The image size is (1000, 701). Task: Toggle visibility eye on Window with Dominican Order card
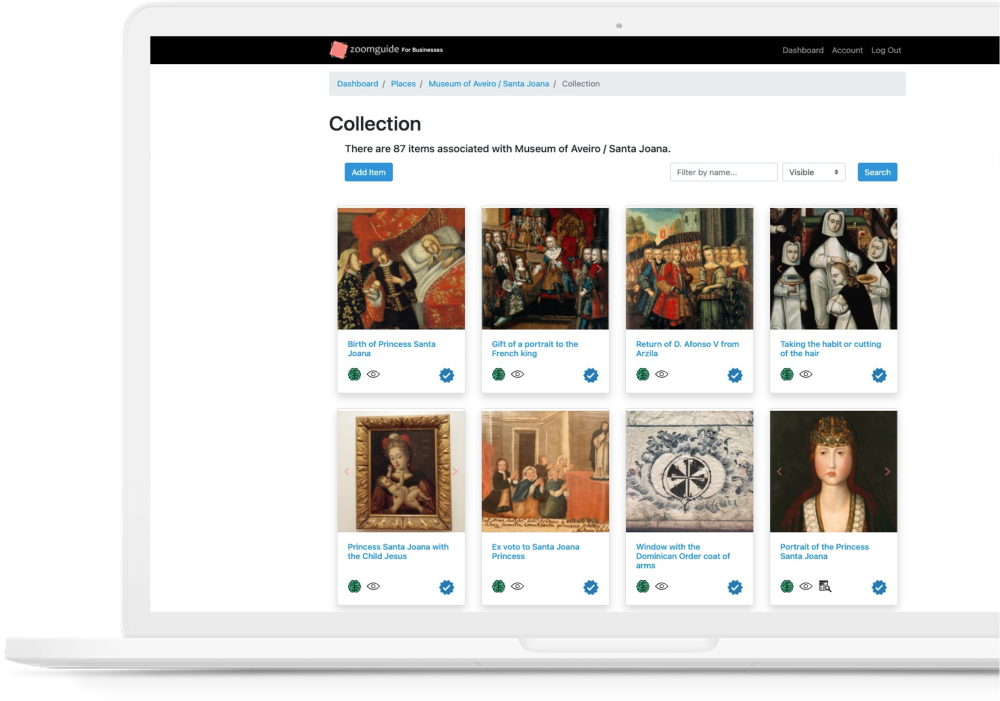tap(662, 586)
